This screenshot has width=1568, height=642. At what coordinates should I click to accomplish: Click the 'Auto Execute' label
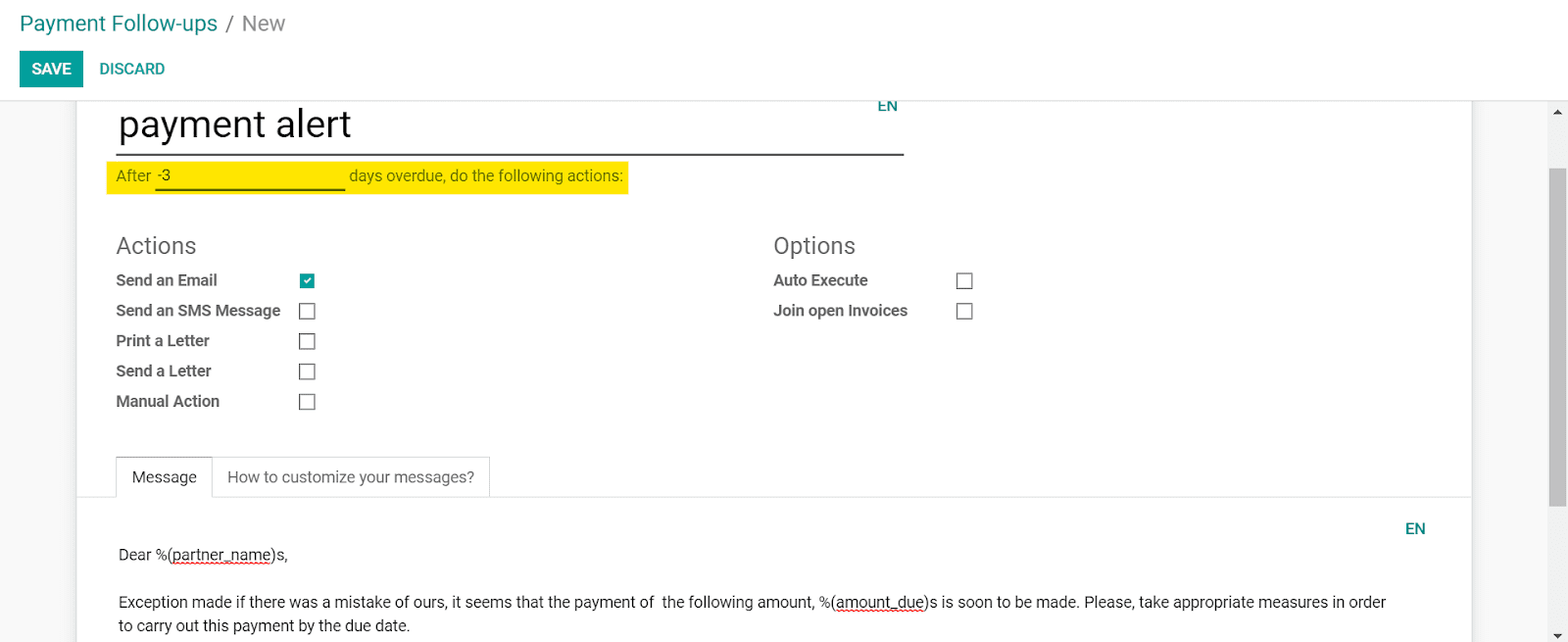coord(820,280)
